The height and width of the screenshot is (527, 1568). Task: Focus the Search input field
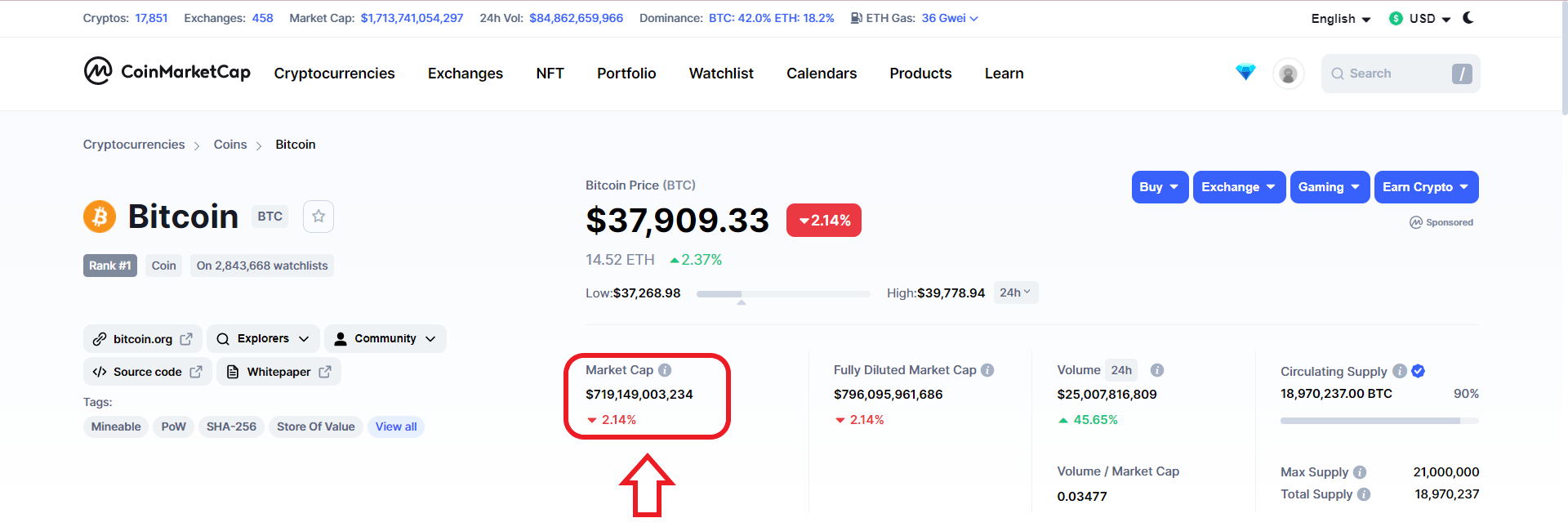click(x=1401, y=74)
